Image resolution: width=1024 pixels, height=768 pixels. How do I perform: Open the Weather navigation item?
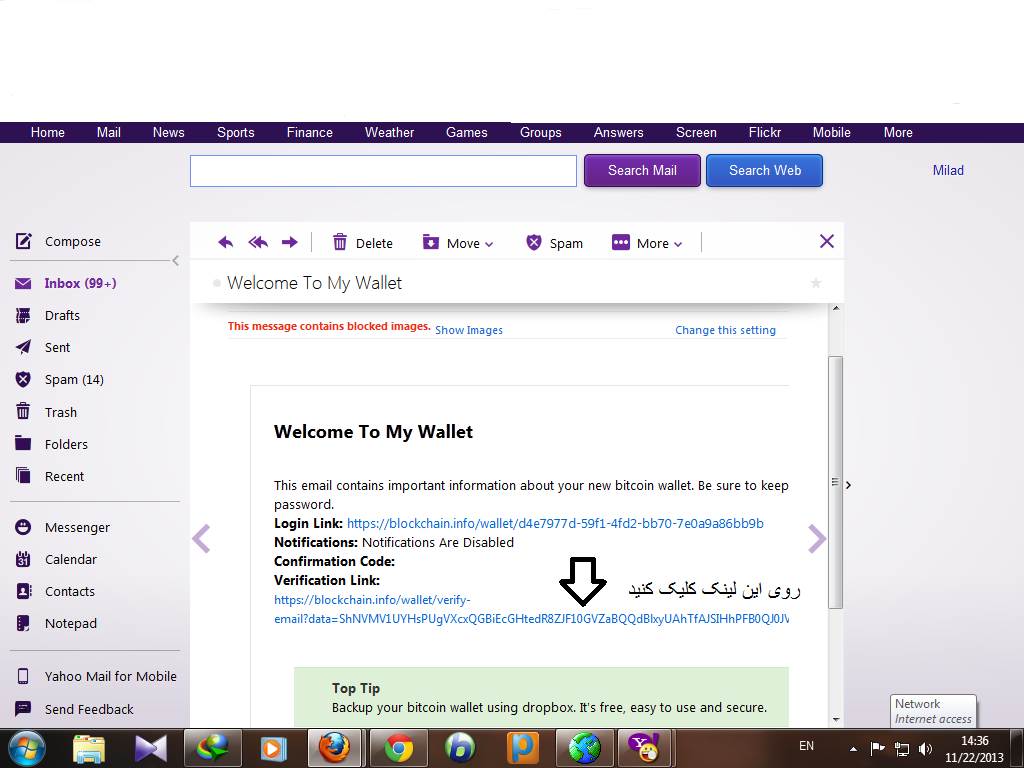[389, 133]
